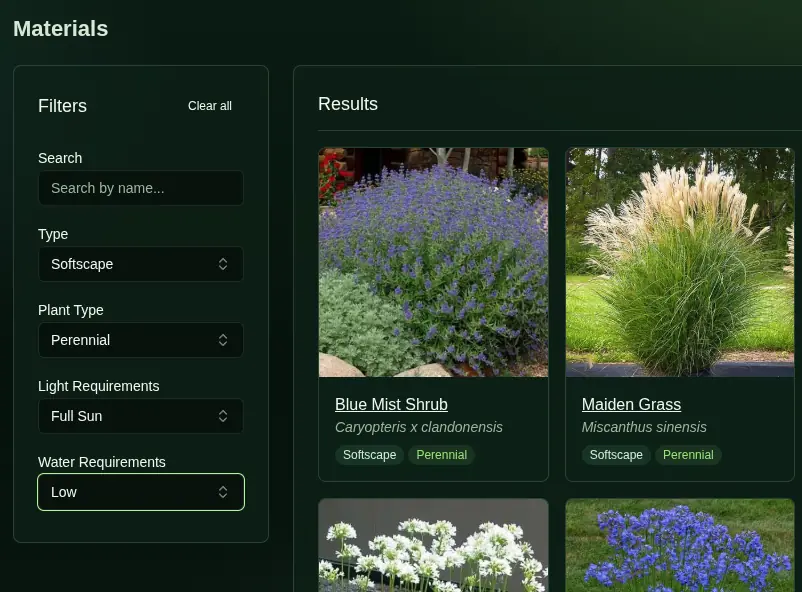The width and height of the screenshot is (802, 592).
Task: Click the Light Requirements label
Action: (x=99, y=386)
